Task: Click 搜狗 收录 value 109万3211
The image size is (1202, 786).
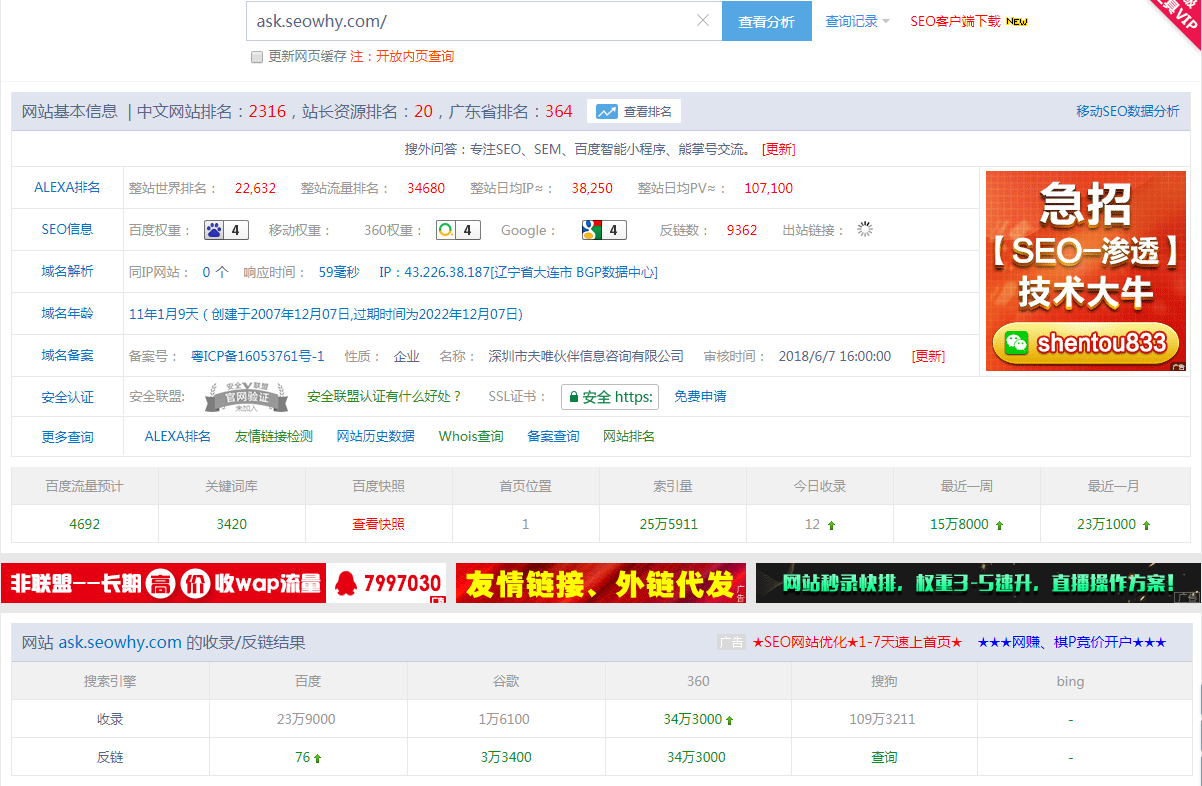Action: click(x=881, y=719)
